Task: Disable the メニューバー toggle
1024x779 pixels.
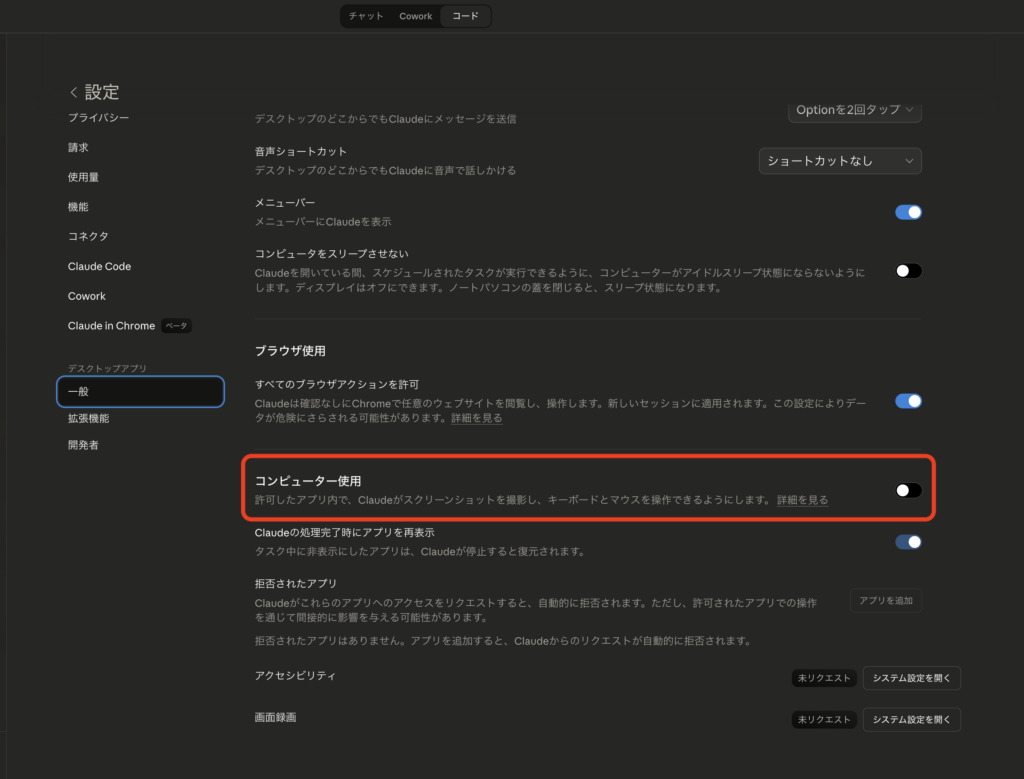Action: point(908,212)
